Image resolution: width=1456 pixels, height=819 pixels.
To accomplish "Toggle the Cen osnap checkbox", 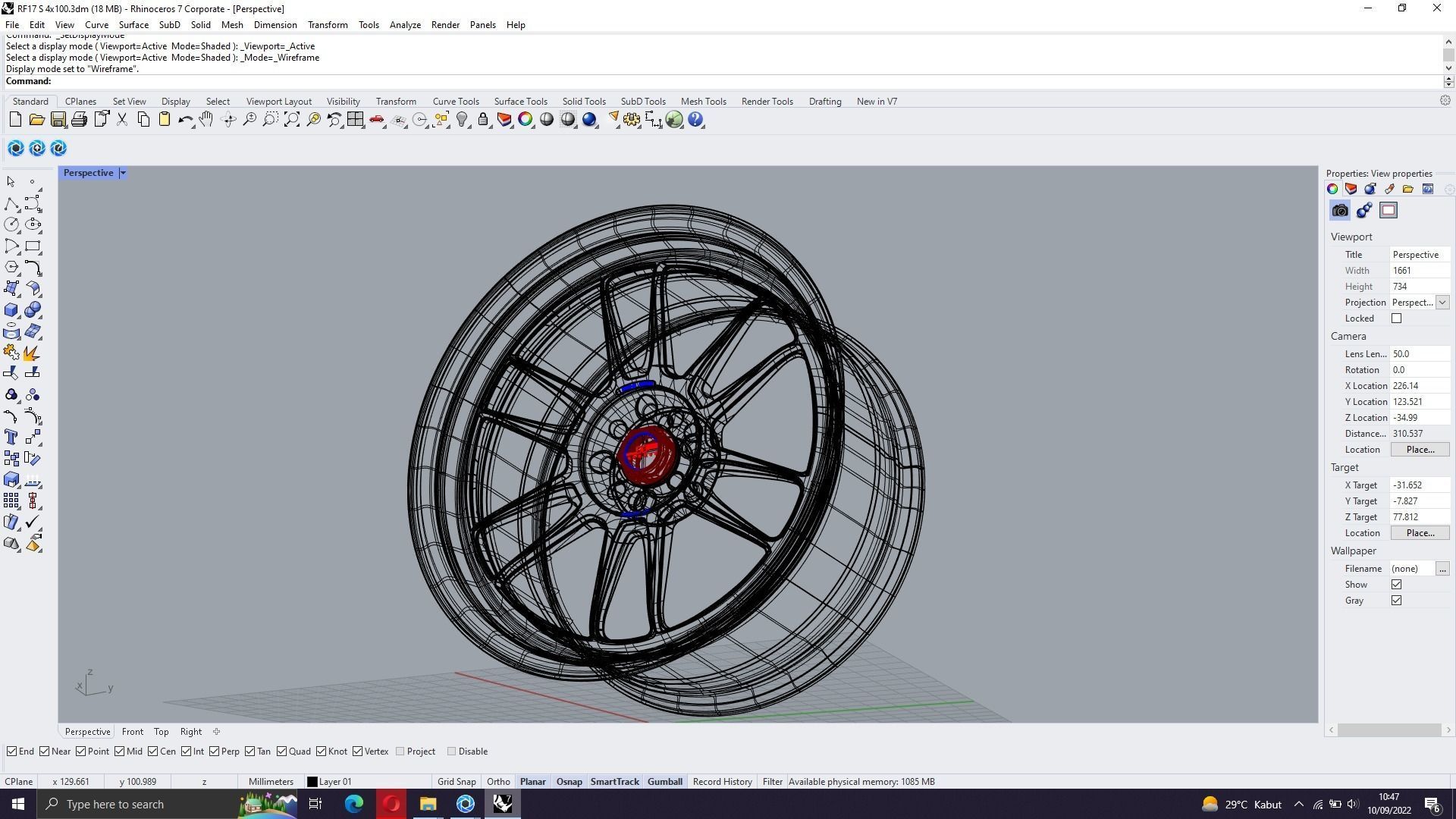I will [153, 752].
